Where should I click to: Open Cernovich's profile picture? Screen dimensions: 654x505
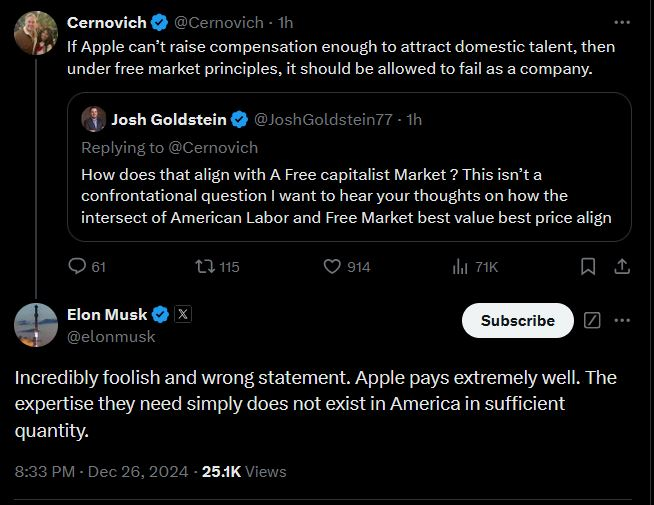pos(35,36)
